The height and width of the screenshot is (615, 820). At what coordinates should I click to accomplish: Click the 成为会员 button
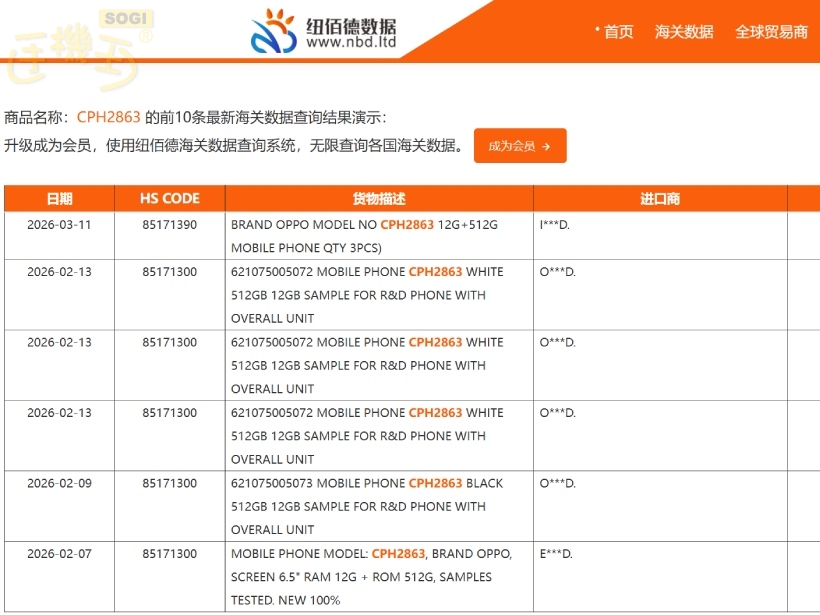[520, 146]
